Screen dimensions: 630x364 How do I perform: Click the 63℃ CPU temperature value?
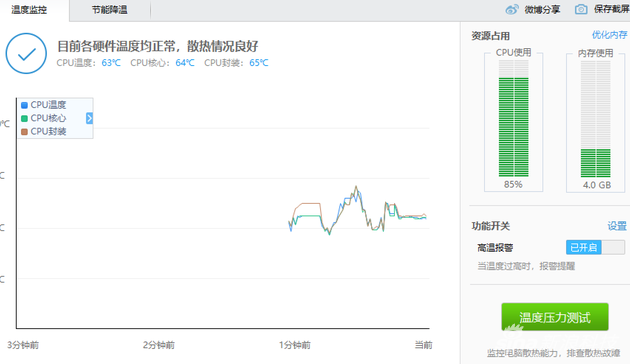[x=111, y=63]
